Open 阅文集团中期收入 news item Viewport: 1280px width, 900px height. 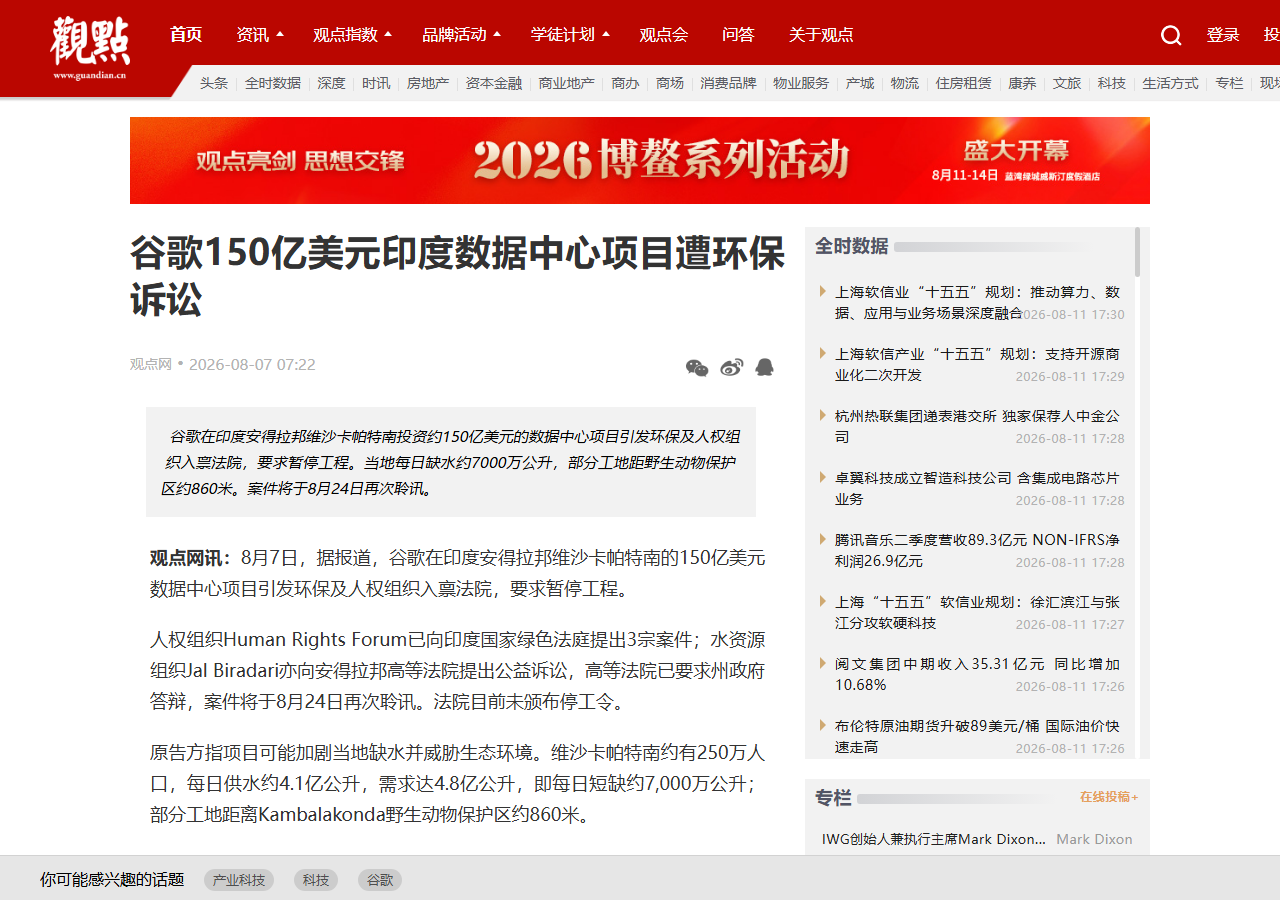[x=977, y=674]
